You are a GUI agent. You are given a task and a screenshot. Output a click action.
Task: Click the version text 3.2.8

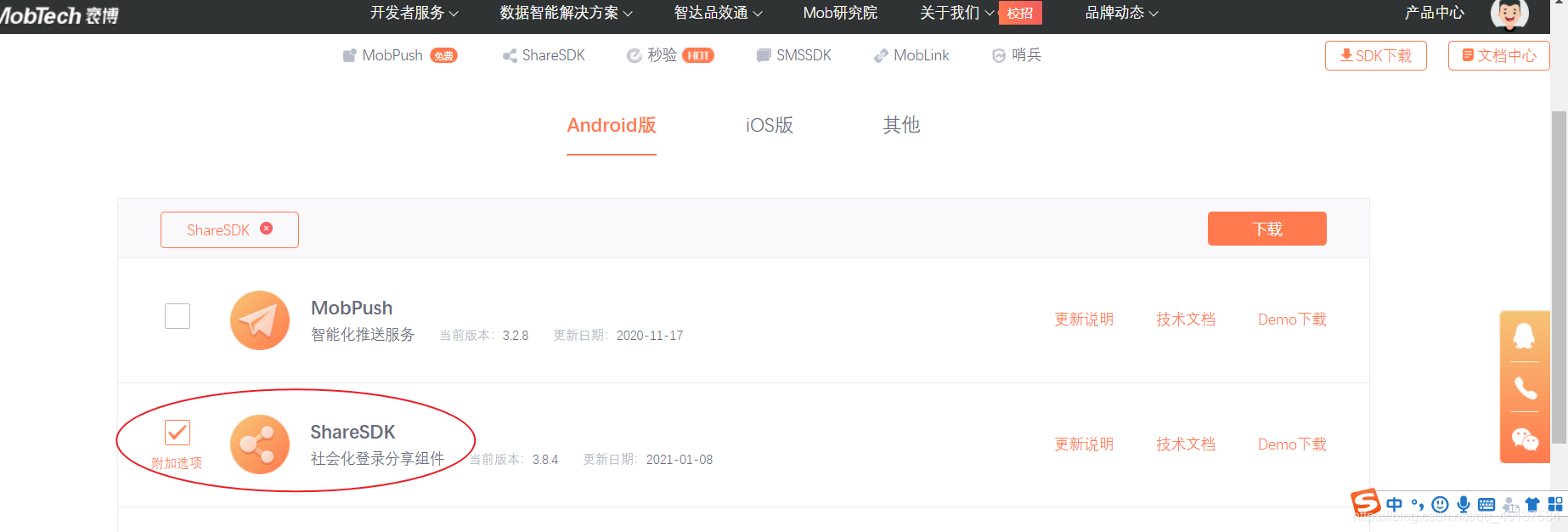516,336
